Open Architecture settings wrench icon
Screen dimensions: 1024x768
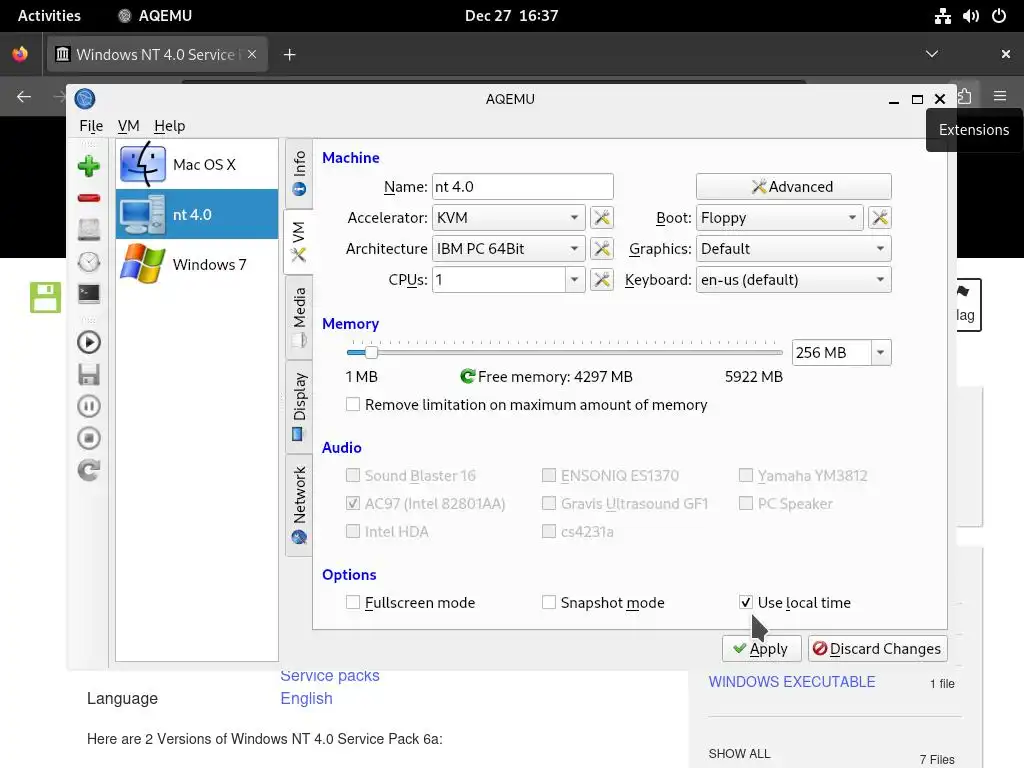point(601,249)
